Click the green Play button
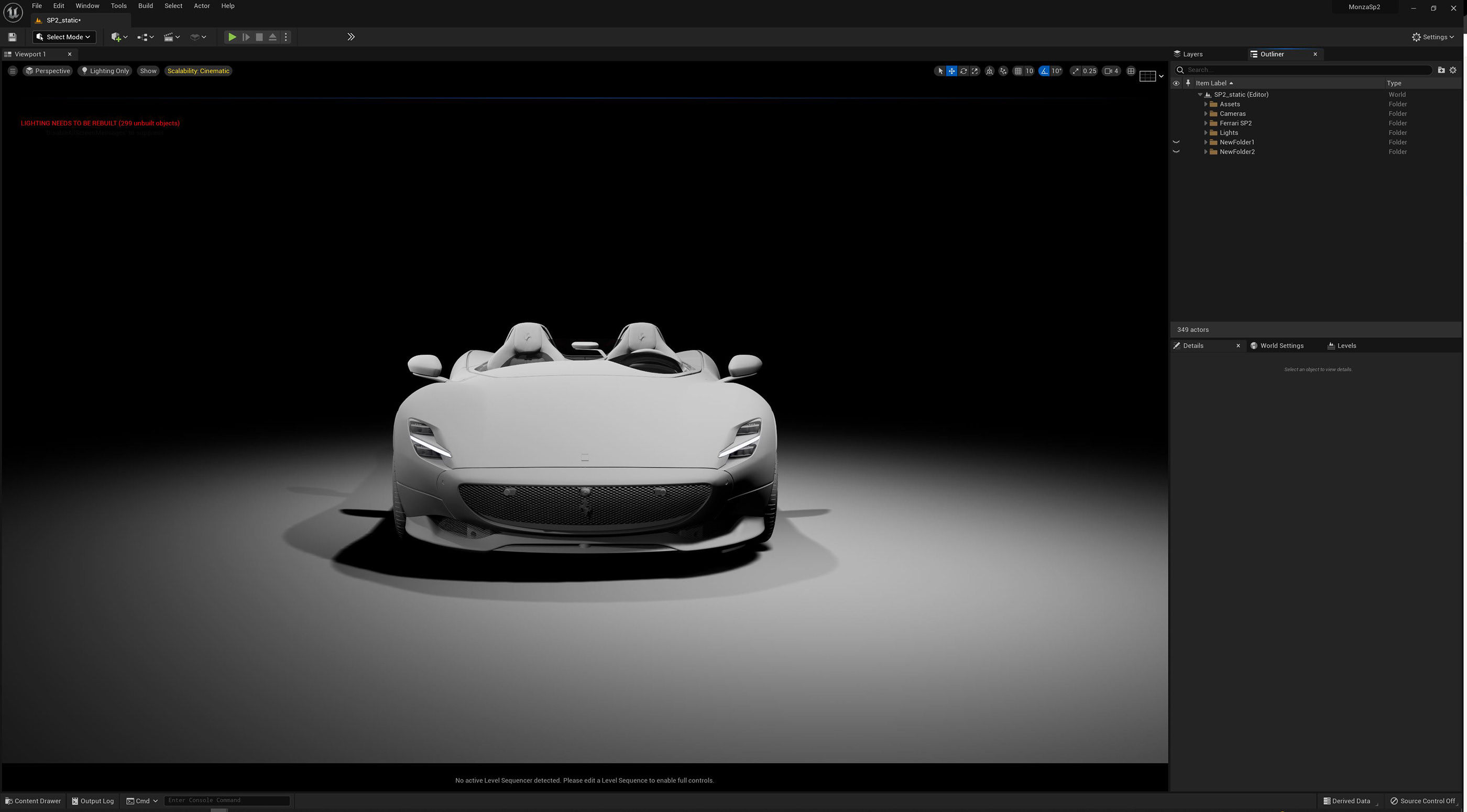The height and width of the screenshot is (812, 1467). 232,37
